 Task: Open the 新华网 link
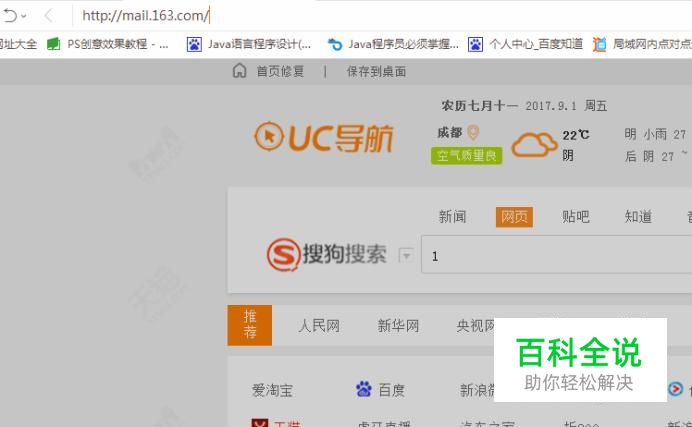(398, 326)
